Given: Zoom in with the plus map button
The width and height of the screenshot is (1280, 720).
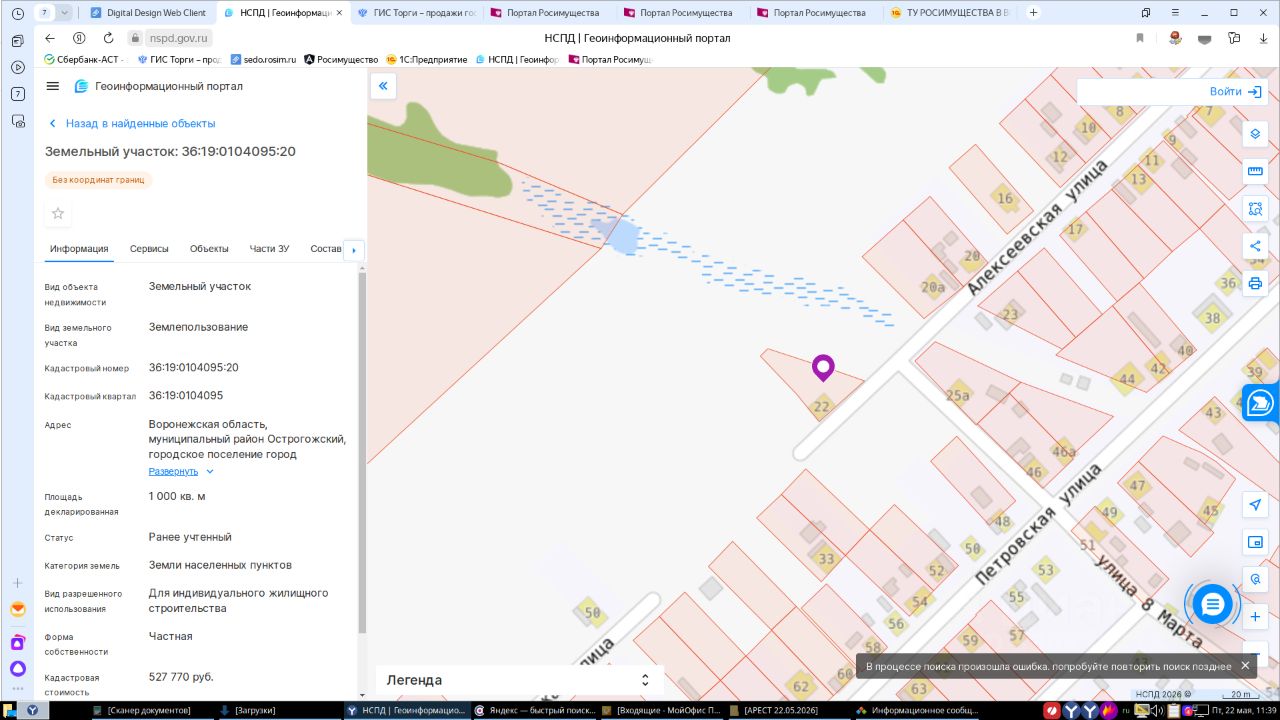Looking at the screenshot, I should 1255,617.
